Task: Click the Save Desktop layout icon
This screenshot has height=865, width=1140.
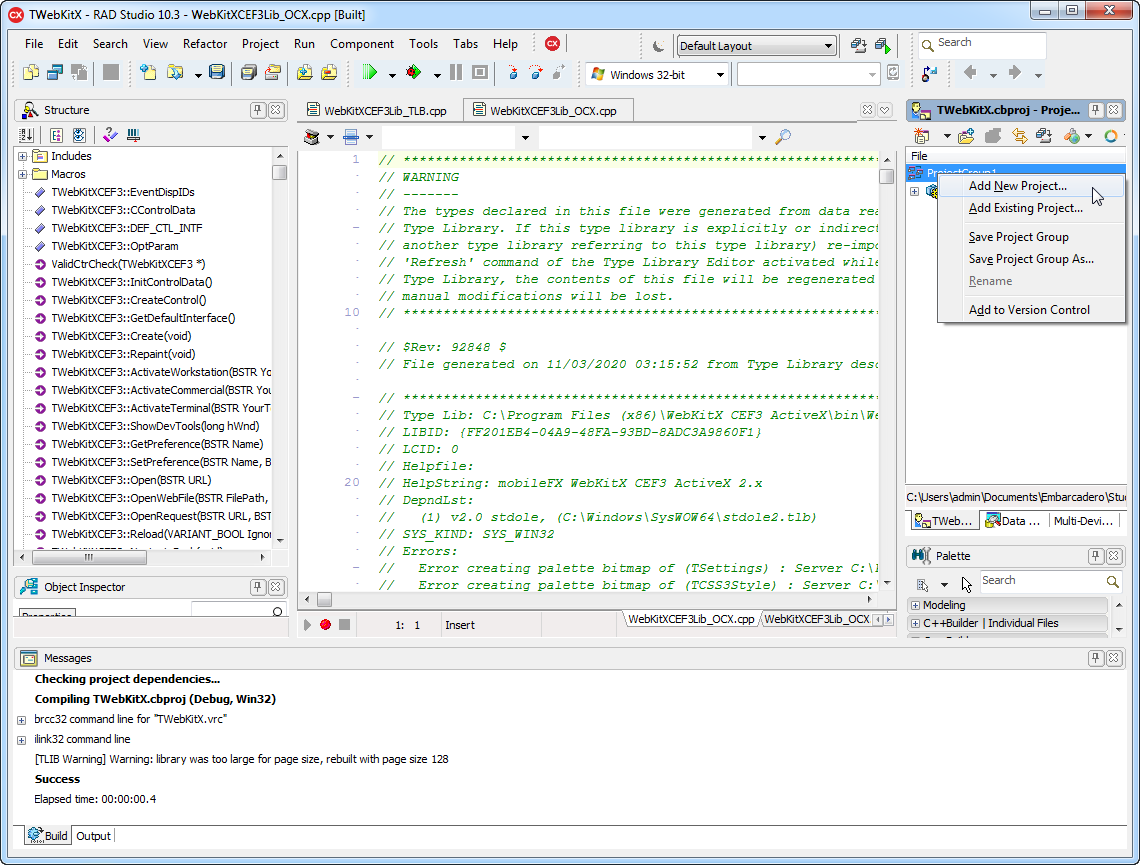Action: coord(859,46)
